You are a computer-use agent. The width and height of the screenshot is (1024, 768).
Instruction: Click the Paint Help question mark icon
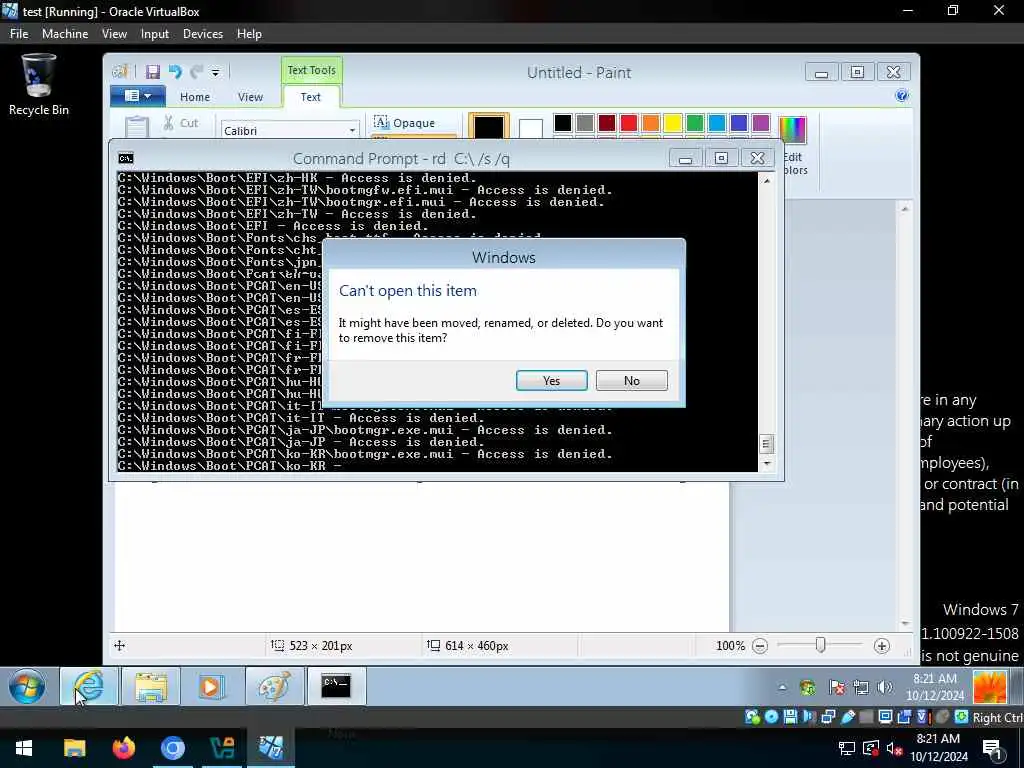(x=902, y=96)
